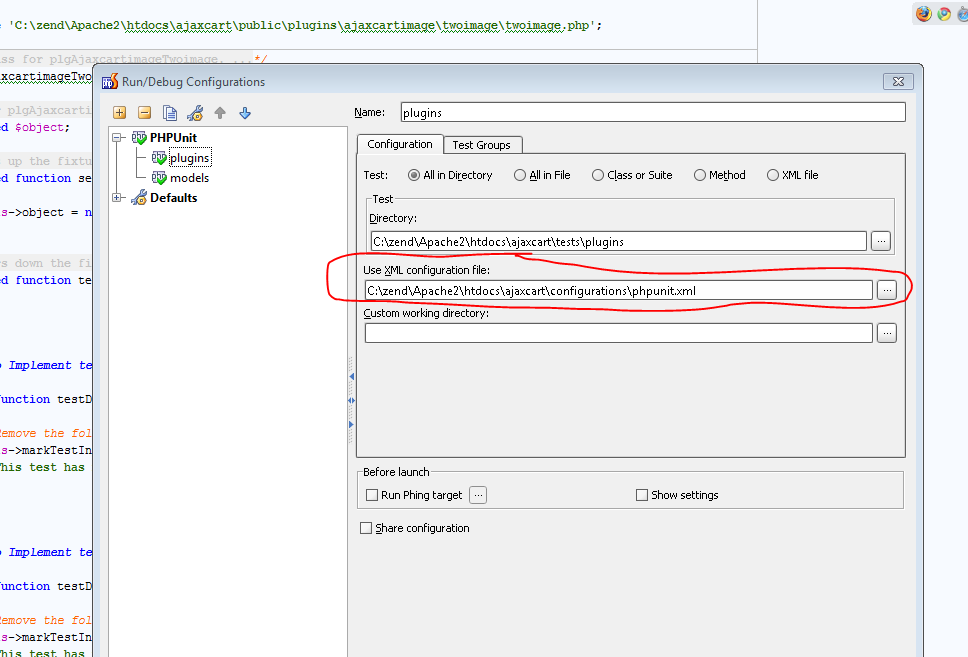The image size is (968, 657).
Task: Select Defaults node label
Action: pos(173,198)
